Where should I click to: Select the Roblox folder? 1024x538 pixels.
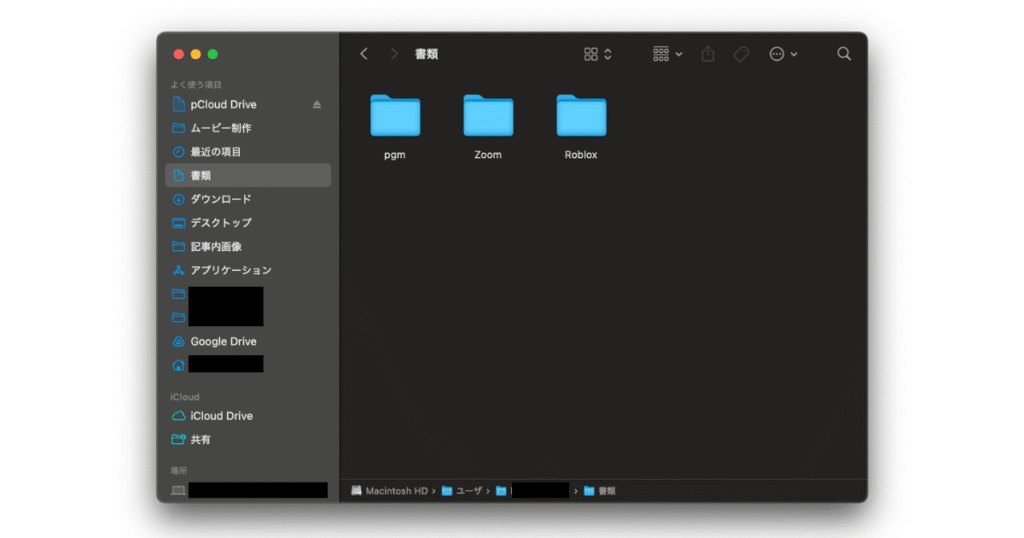581,115
